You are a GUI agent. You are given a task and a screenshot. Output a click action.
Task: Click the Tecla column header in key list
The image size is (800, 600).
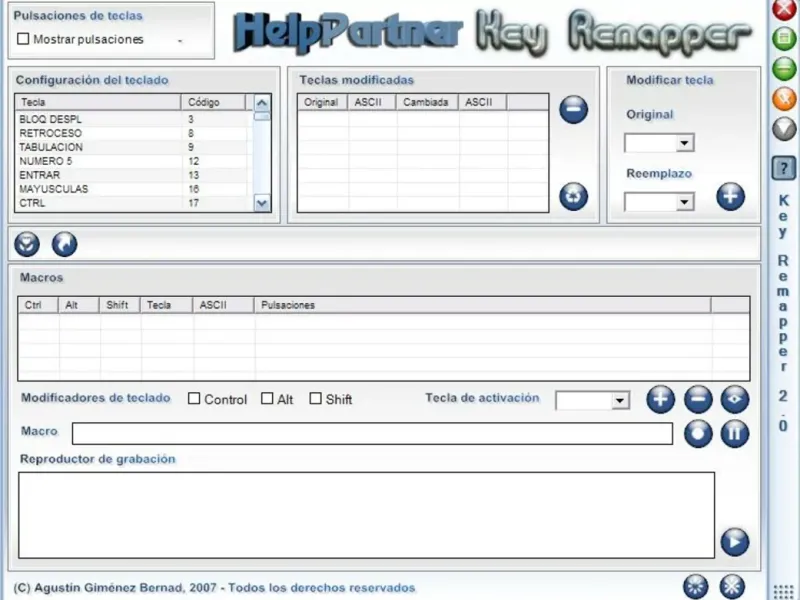click(98, 102)
